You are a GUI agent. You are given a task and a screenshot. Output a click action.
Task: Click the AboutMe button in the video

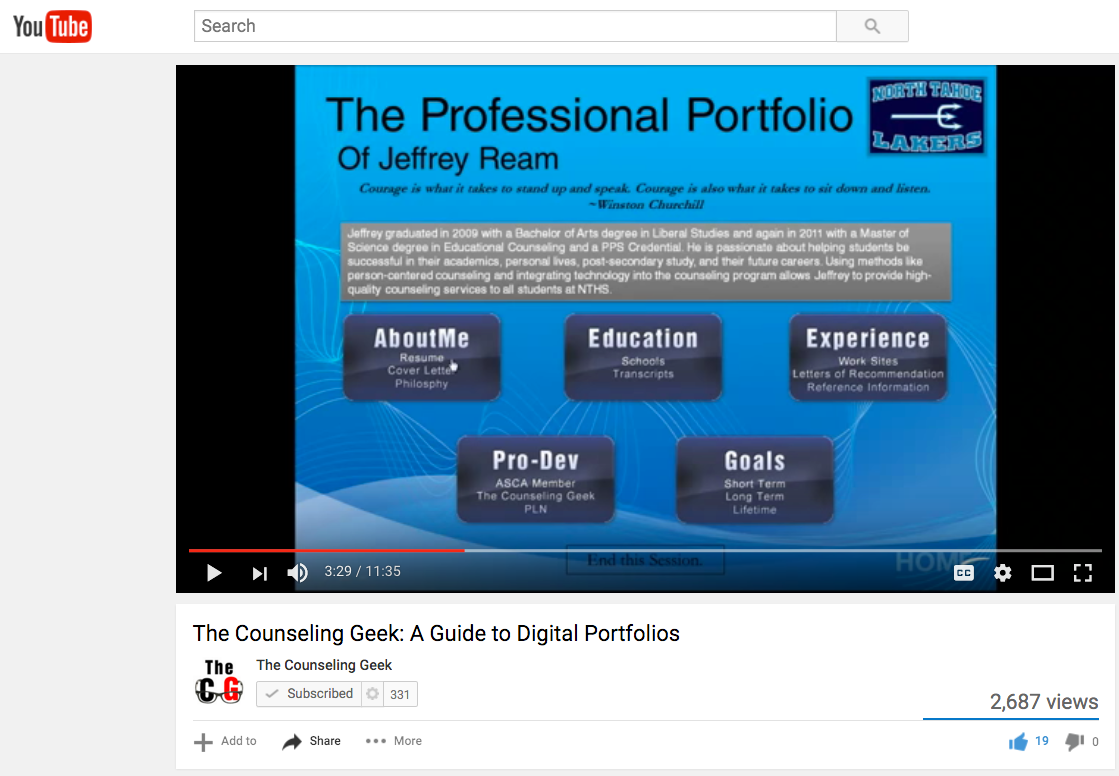[422, 357]
